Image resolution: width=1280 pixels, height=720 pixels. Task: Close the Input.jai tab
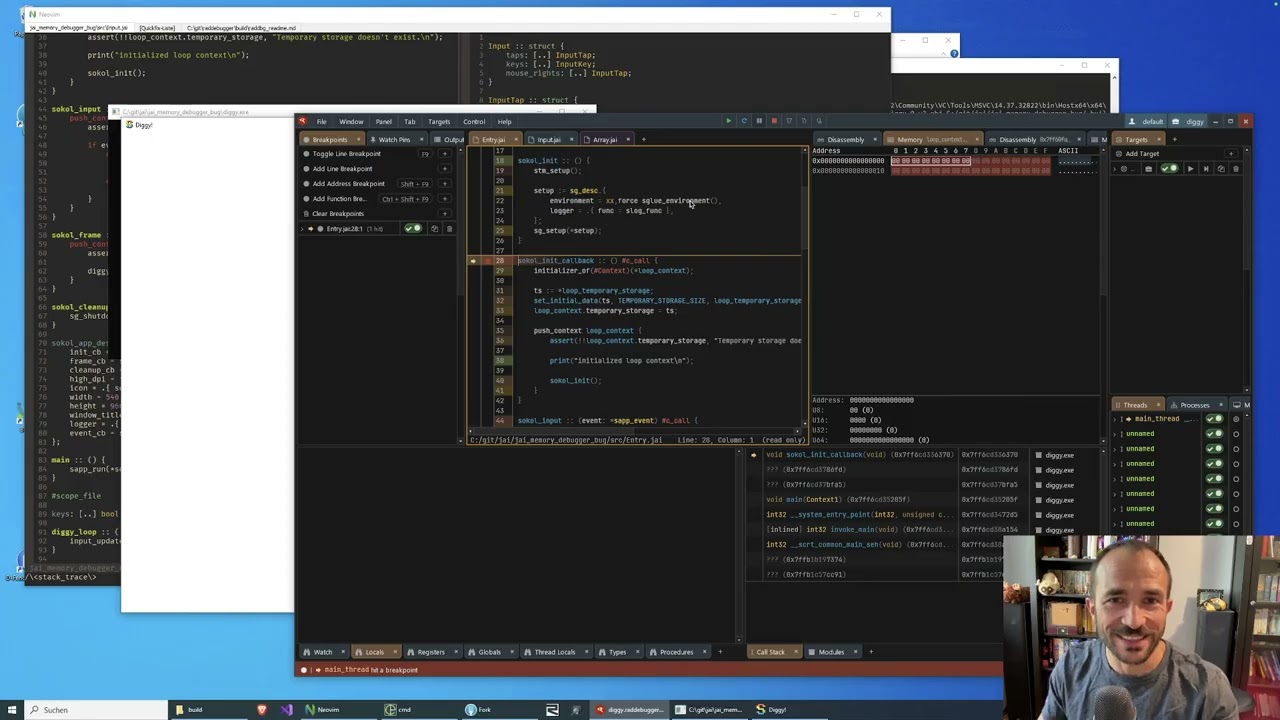tap(572, 140)
